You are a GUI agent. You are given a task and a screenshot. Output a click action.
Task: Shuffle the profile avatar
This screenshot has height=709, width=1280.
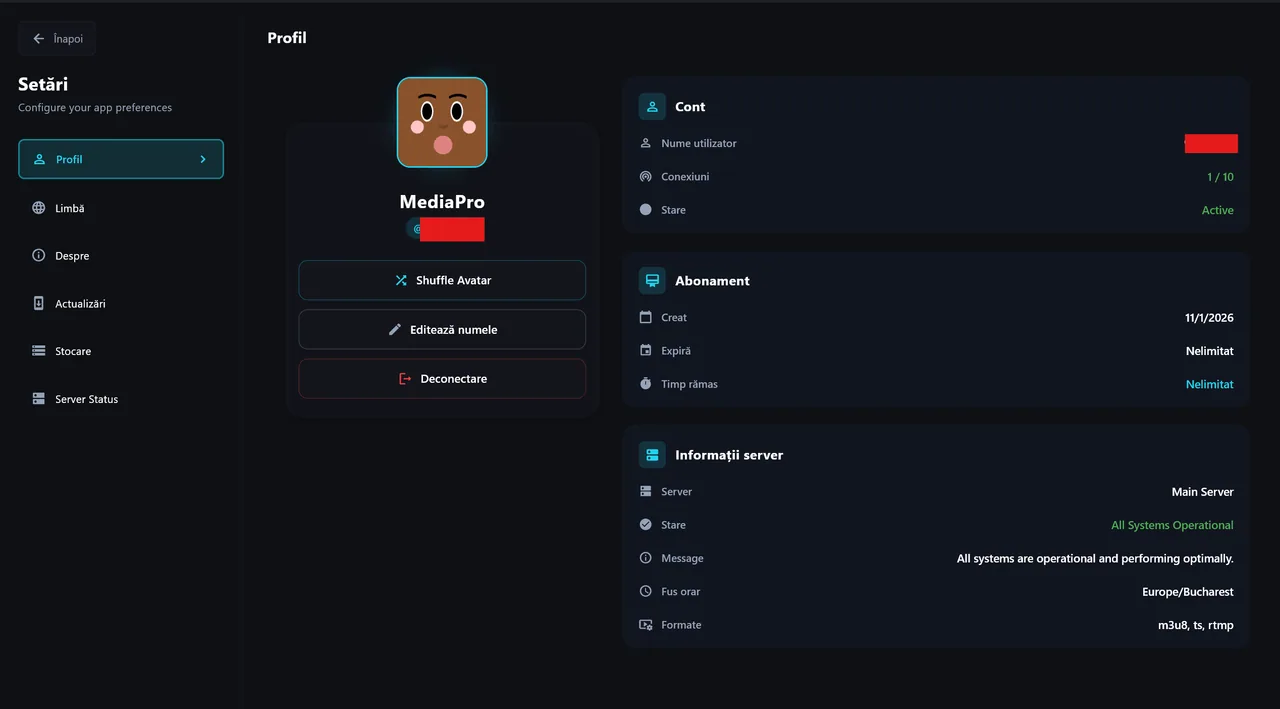click(442, 280)
